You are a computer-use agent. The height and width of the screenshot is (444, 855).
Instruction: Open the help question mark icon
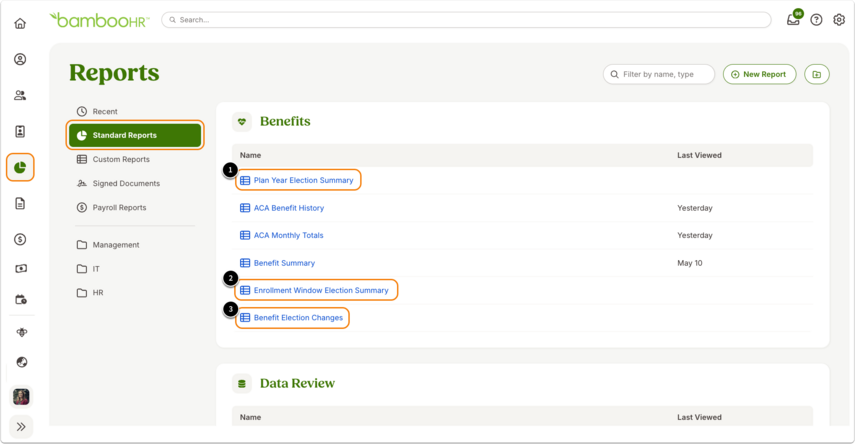pos(816,20)
